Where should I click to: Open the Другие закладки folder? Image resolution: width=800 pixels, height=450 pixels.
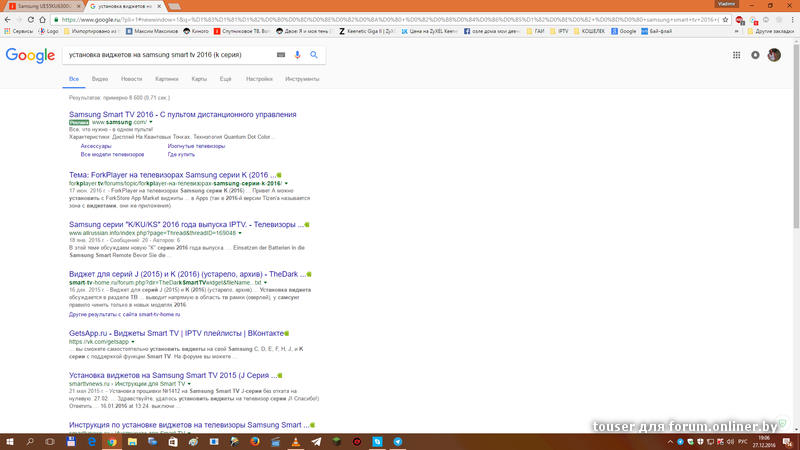tap(770, 31)
